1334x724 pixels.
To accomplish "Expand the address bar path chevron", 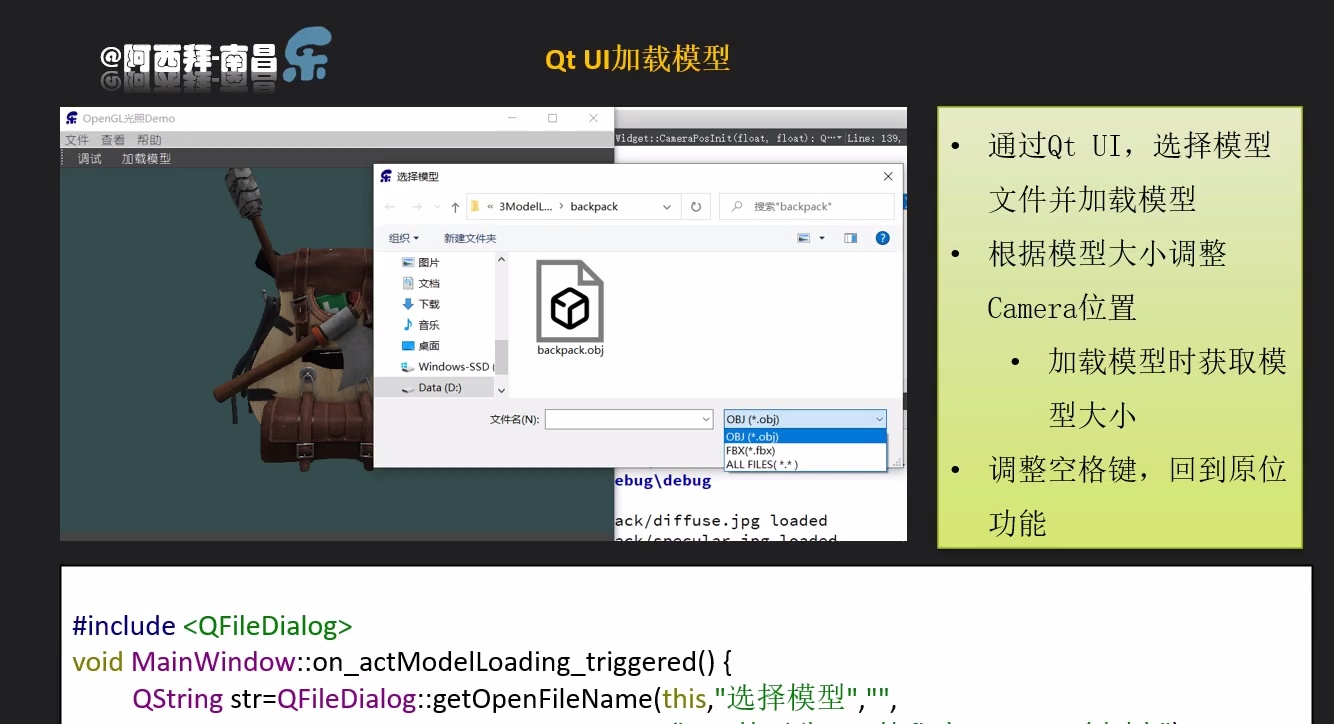I will (x=666, y=206).
